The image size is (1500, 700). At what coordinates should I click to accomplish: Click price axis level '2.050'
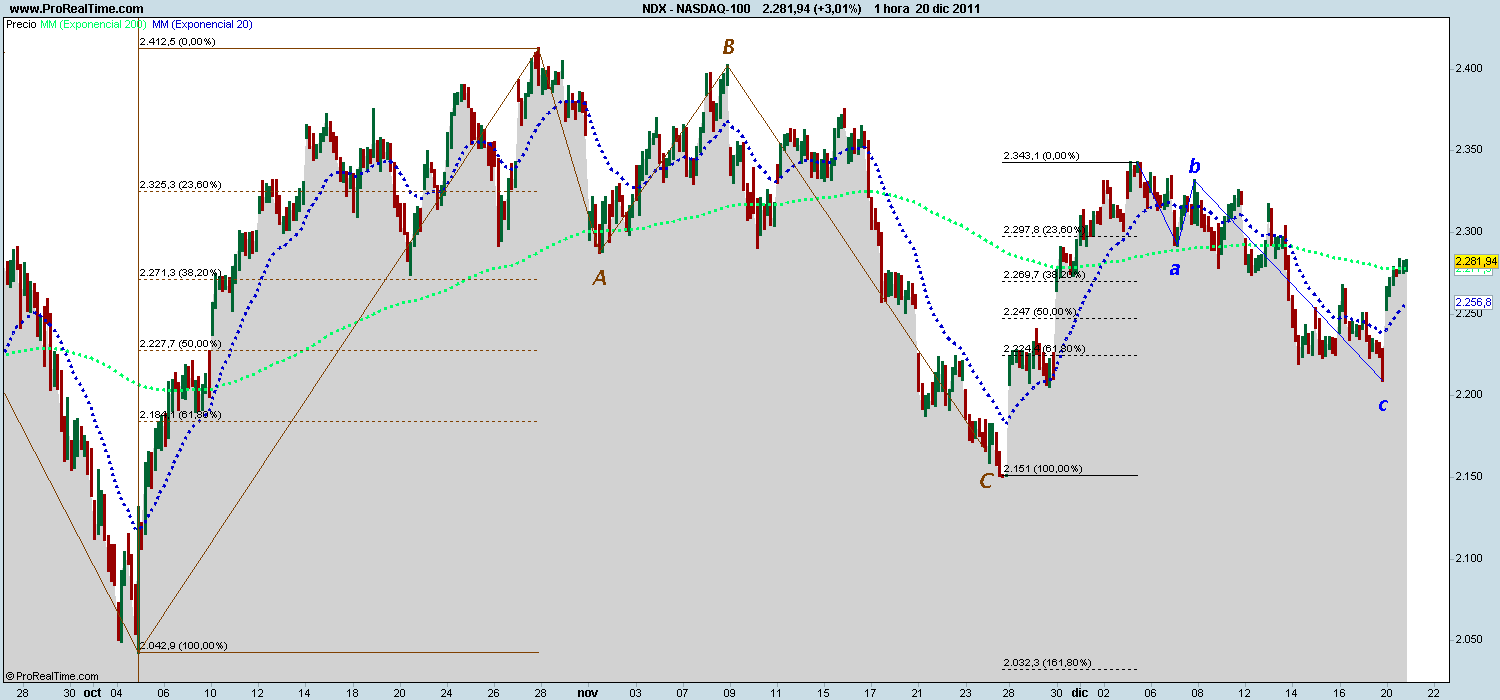1469,639
